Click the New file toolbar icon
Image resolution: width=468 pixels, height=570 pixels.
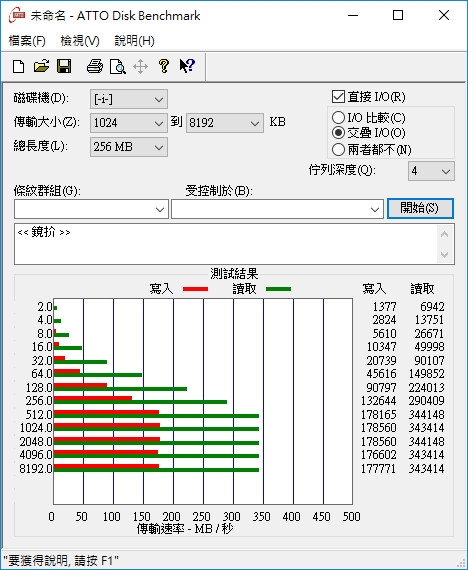click(19, 67)
